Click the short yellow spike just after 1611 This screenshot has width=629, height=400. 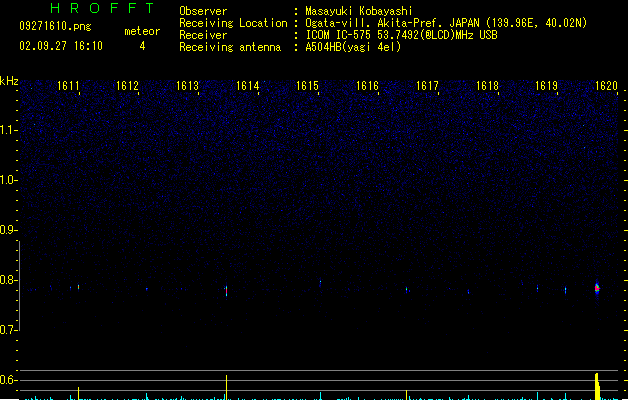[79, 393]
